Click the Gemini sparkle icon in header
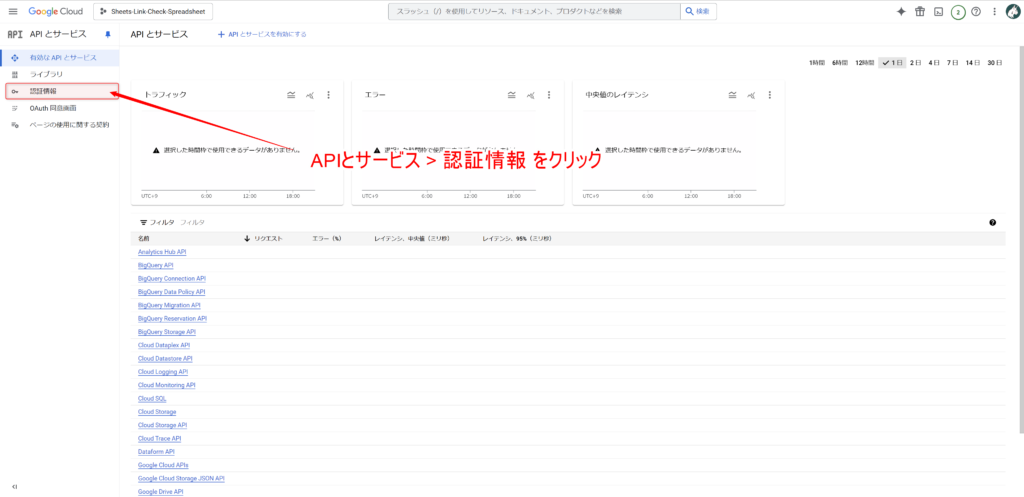Viewport: 1024px width, 497px height. [x=901, y=11]
